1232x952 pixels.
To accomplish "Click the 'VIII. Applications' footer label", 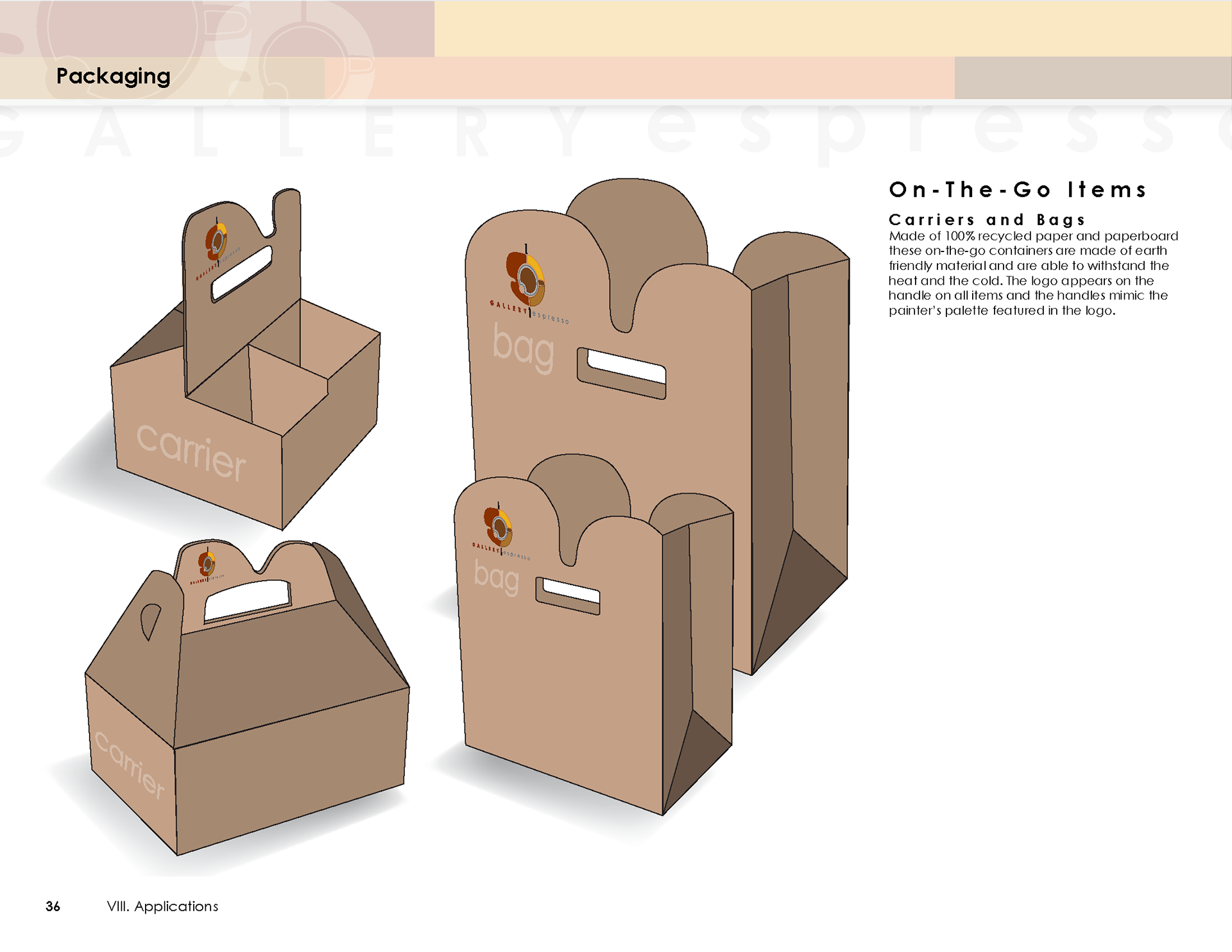I will coord(162,906).
